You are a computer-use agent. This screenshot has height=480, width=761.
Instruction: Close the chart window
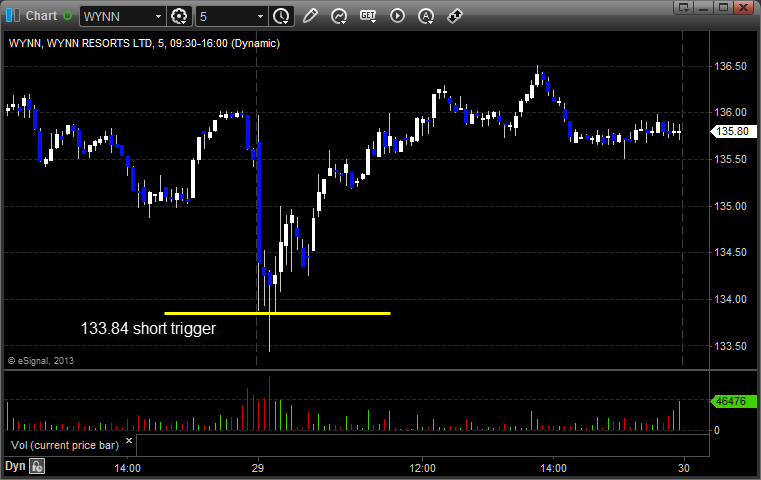pyautogui.click(x=744, y=7)
